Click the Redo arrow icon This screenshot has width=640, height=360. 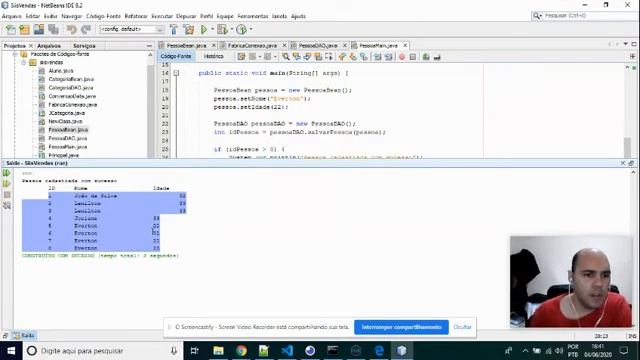point(86,29)
